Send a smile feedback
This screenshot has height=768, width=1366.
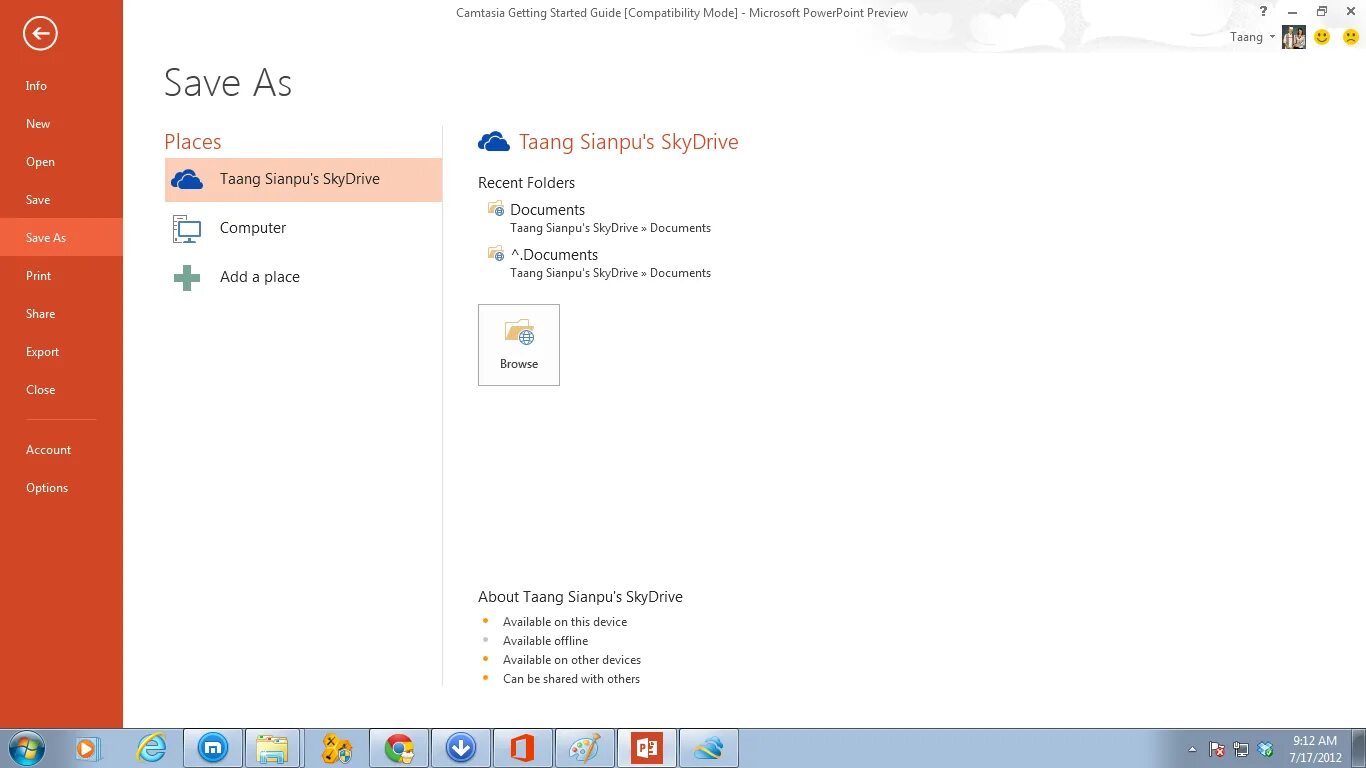(x=1322, y=37)
